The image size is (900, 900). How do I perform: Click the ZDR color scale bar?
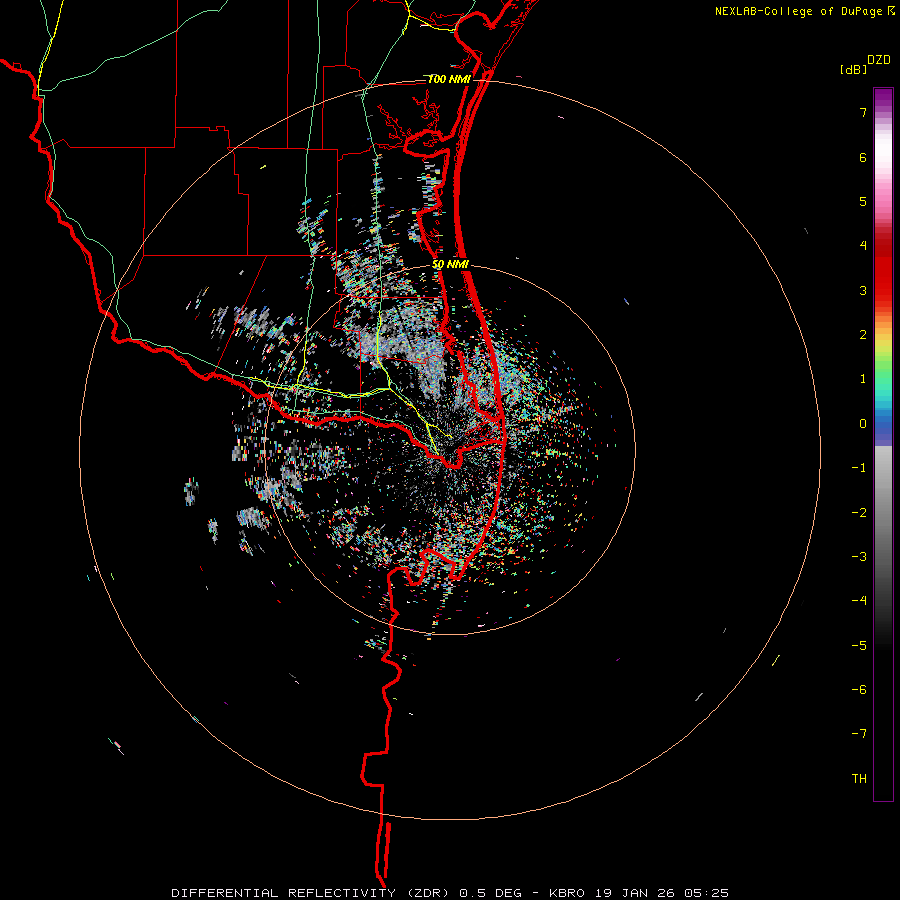point(883,444)
